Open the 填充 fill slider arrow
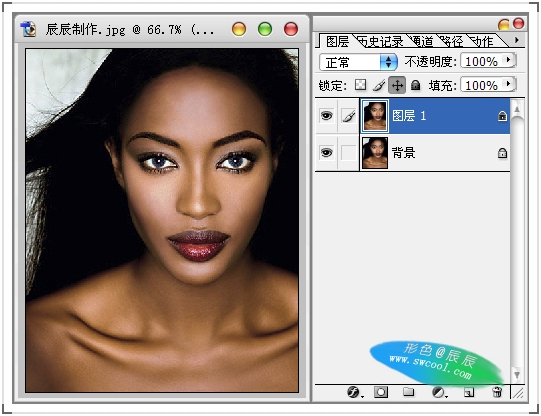The image size is (541, 416). [x=508, y=84]
